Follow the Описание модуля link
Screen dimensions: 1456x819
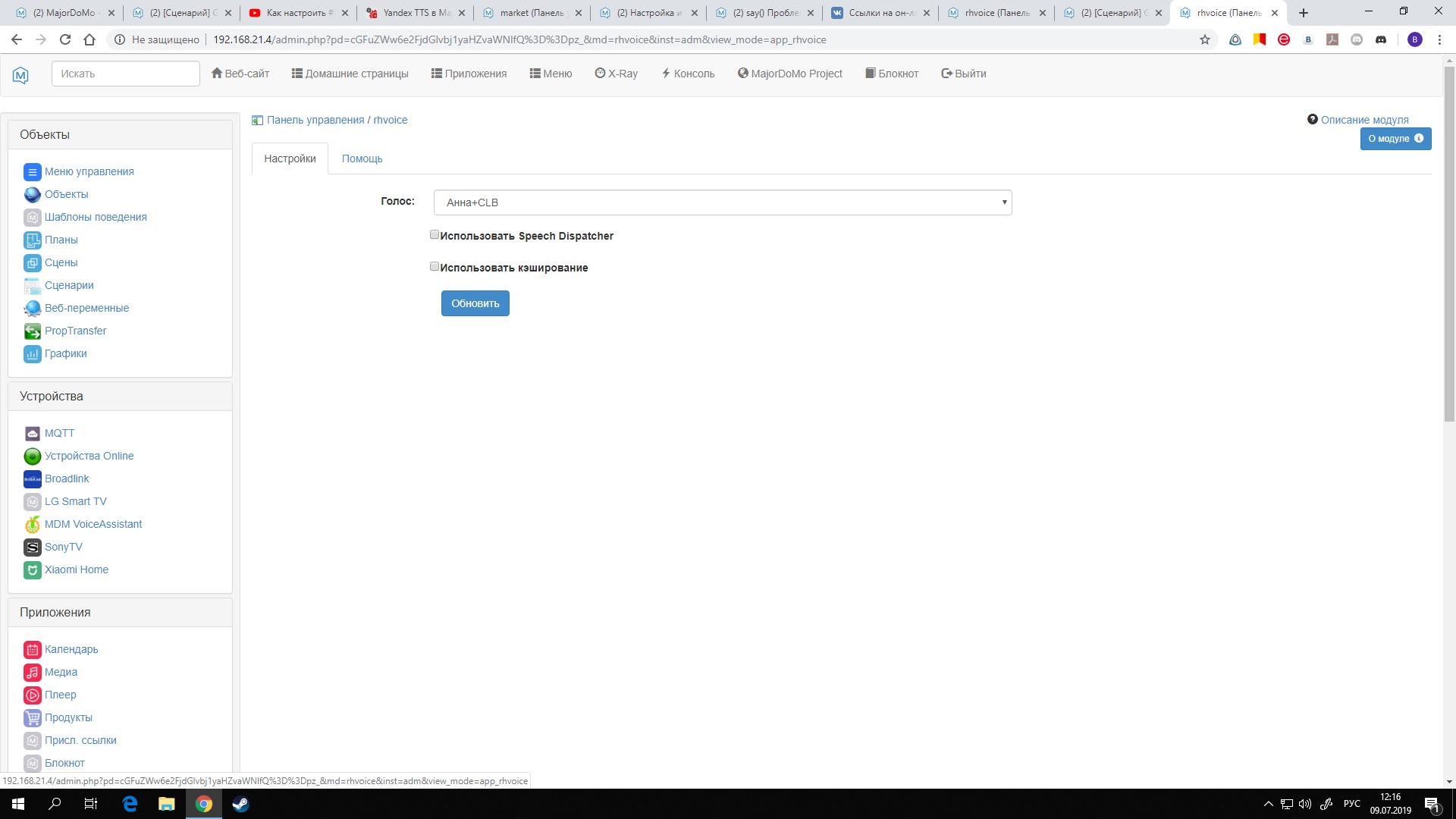pos(1364,120)
